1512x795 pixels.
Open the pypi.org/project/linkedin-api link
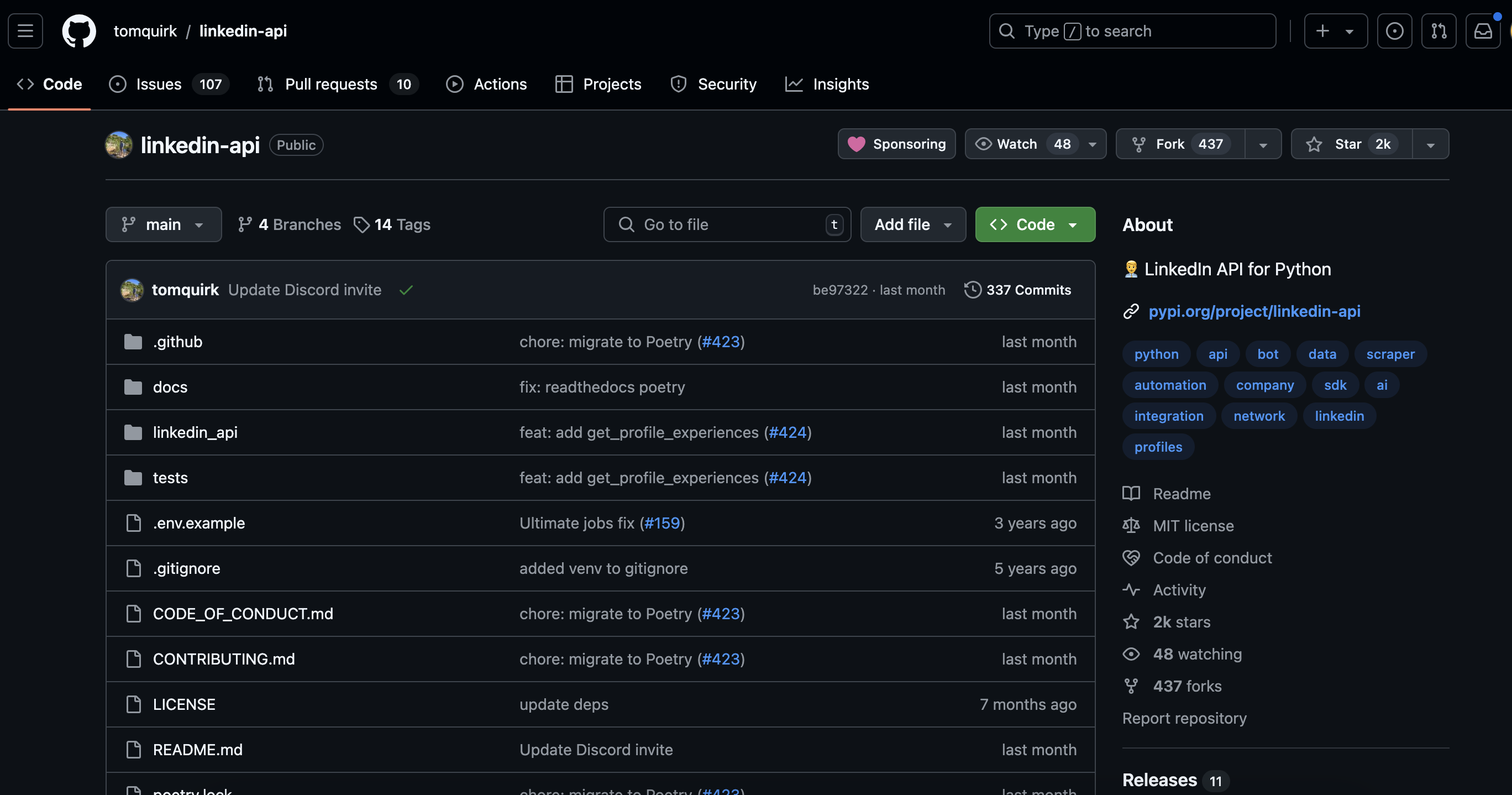[x=1254, y=311]
